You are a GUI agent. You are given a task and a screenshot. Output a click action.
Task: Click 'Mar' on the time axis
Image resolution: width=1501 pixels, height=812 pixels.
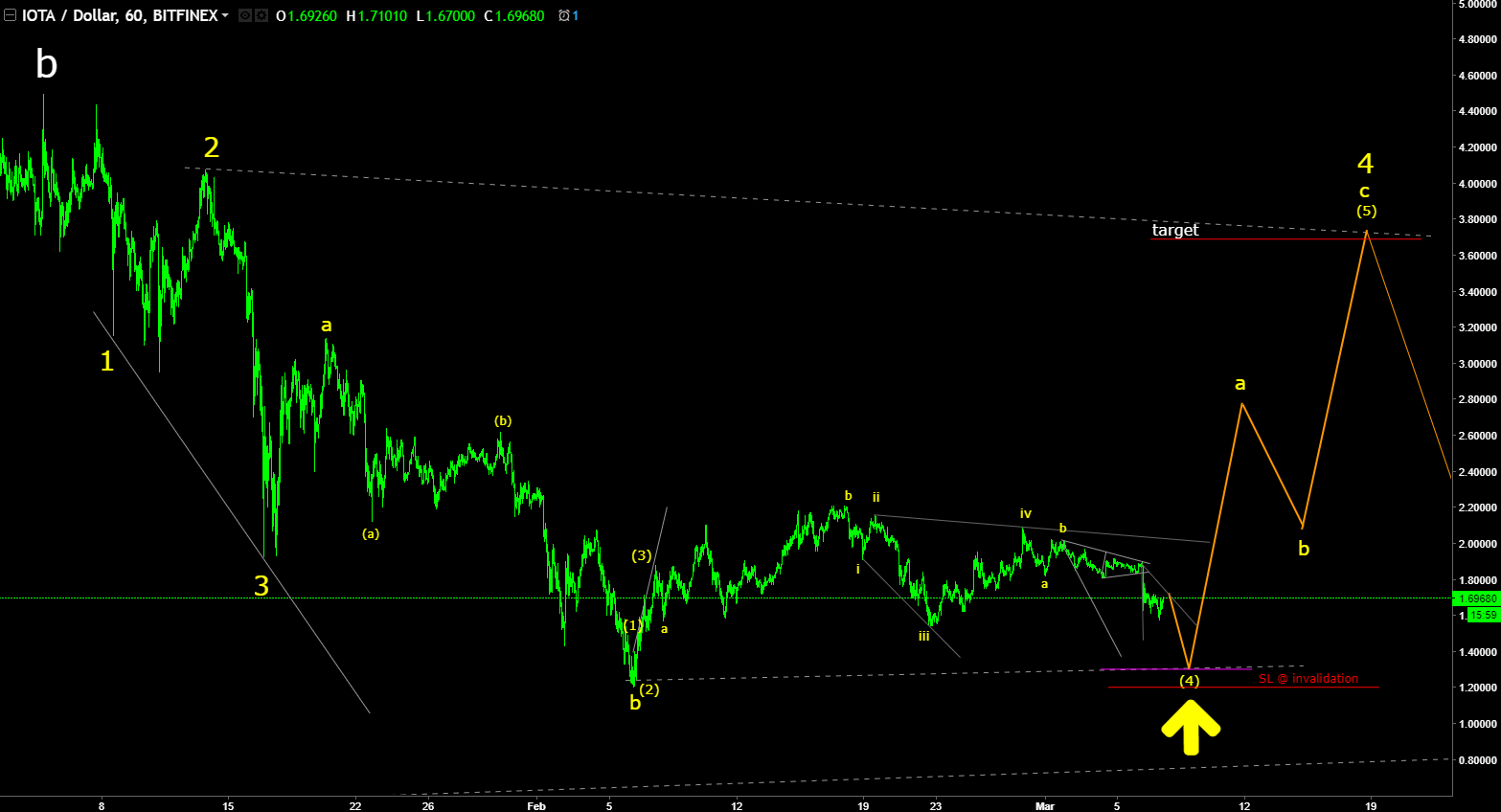point(1045,806)
